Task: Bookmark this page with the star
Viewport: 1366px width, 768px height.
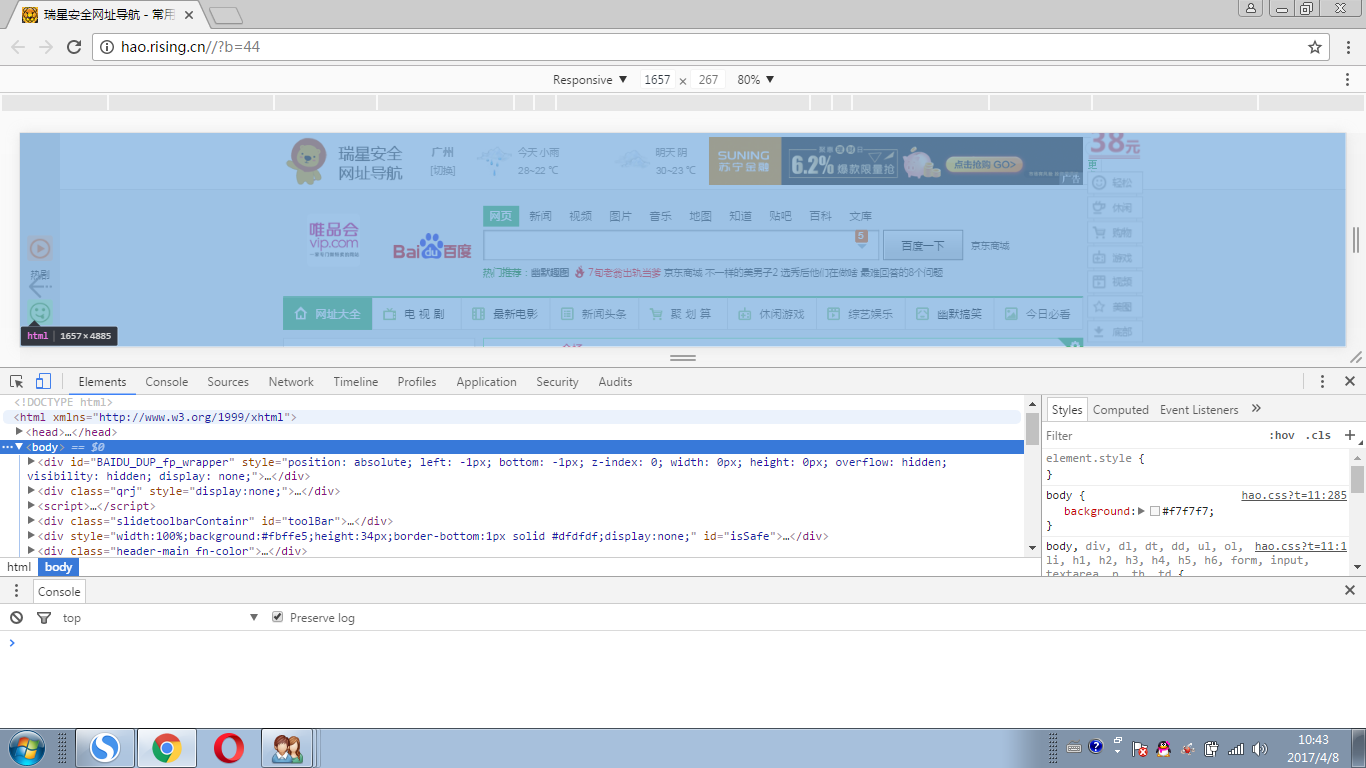Action: pos(1315,47)
